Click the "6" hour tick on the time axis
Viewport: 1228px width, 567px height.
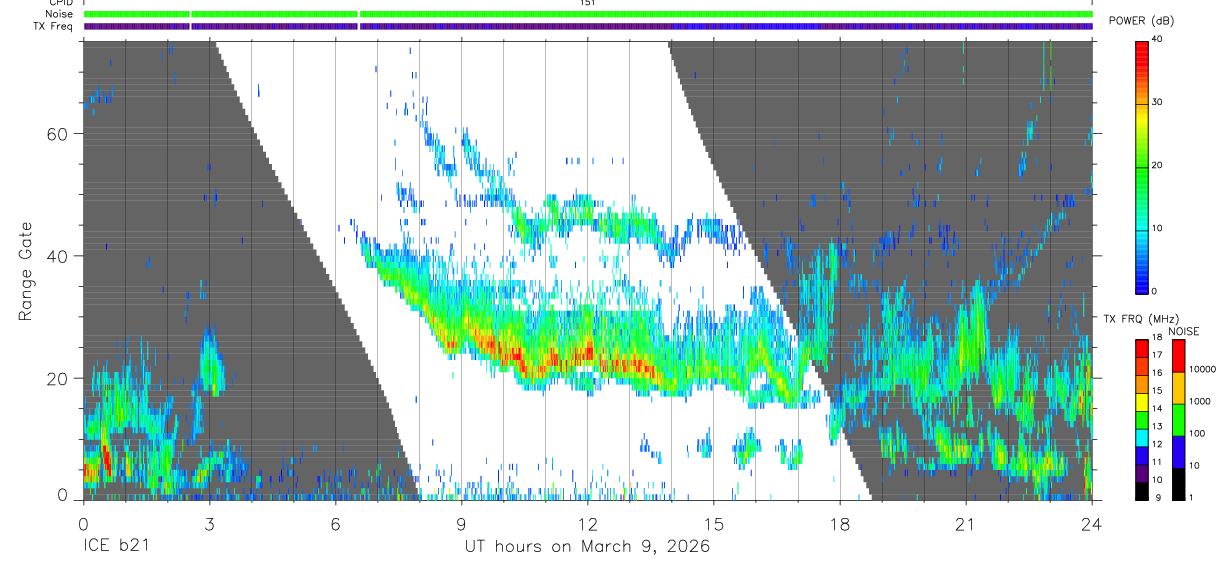pyautogui.click(x=335, y=524)
